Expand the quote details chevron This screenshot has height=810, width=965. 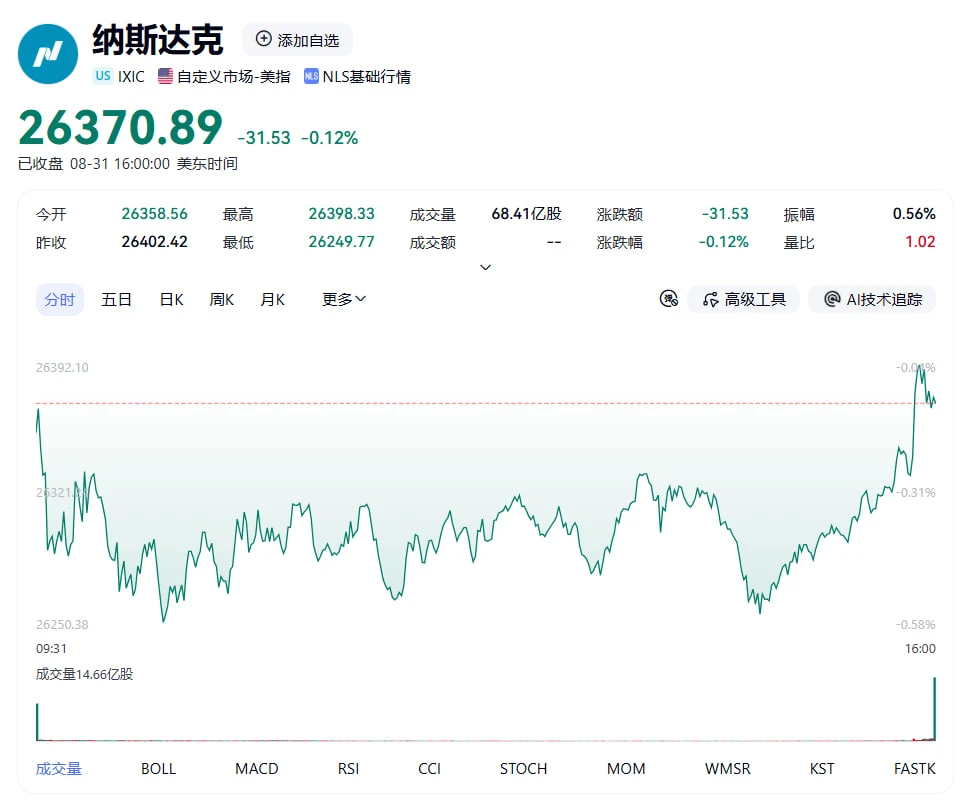pos(486,267)
